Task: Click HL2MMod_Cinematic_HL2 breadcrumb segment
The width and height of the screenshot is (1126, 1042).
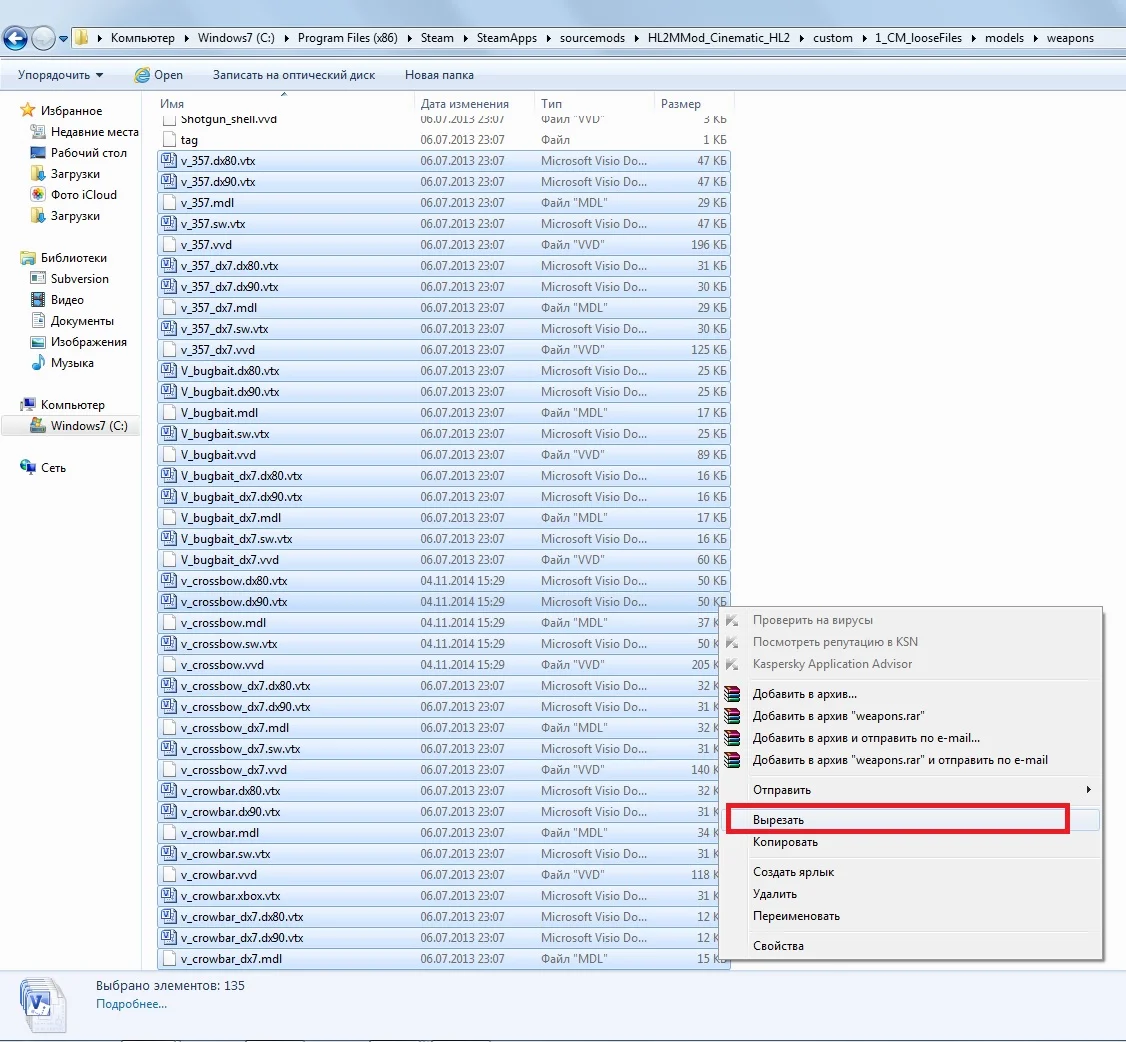Action: [x=718, y=38]
